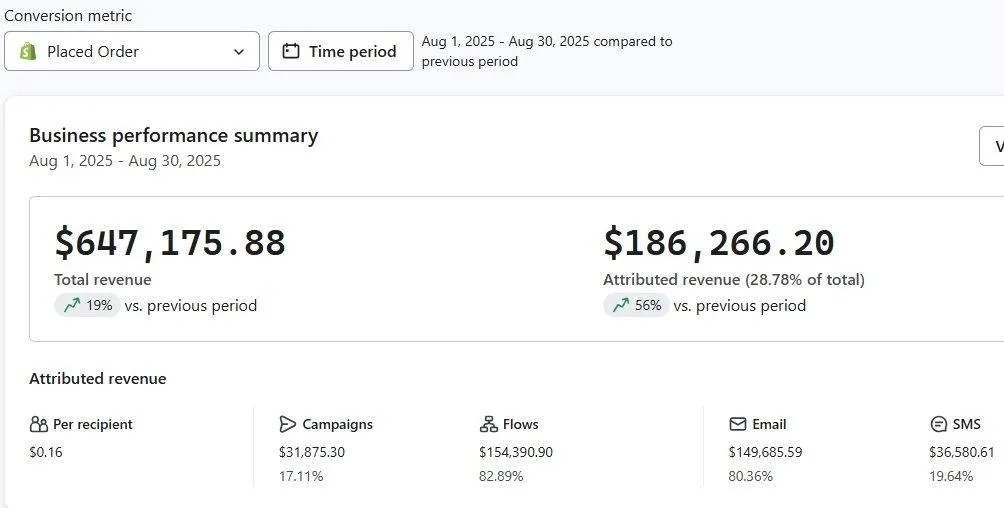Click the Per recipient people icon
This screenshot has width=1004, height=508.
(x=39, y=424)
